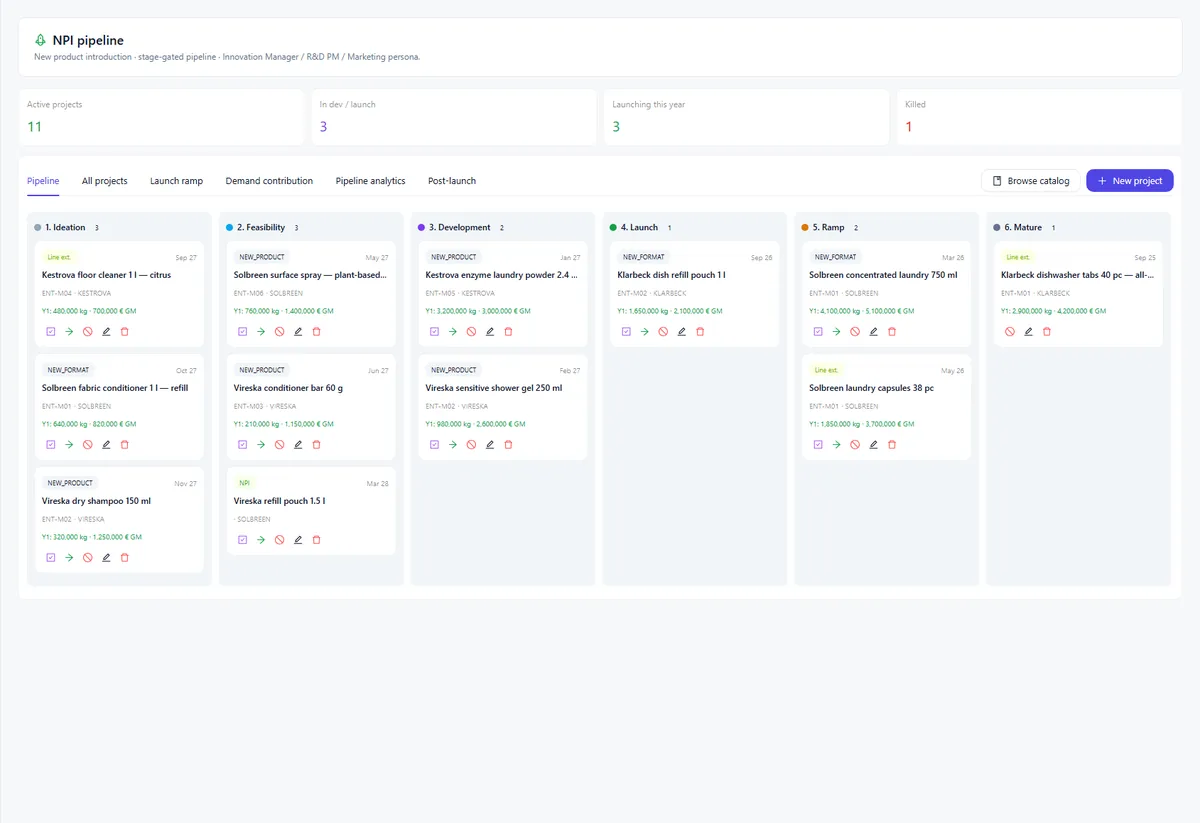
Task: Go to Demand contribution tab
Action: tap(269, 181)
